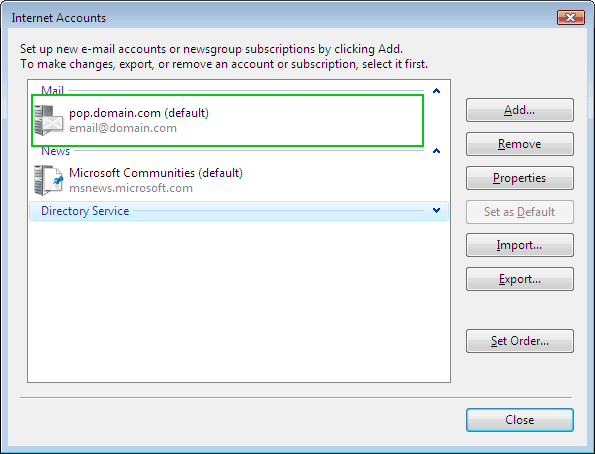
Task: Click the pop.domain.com mail server icon
Action: 49,120
